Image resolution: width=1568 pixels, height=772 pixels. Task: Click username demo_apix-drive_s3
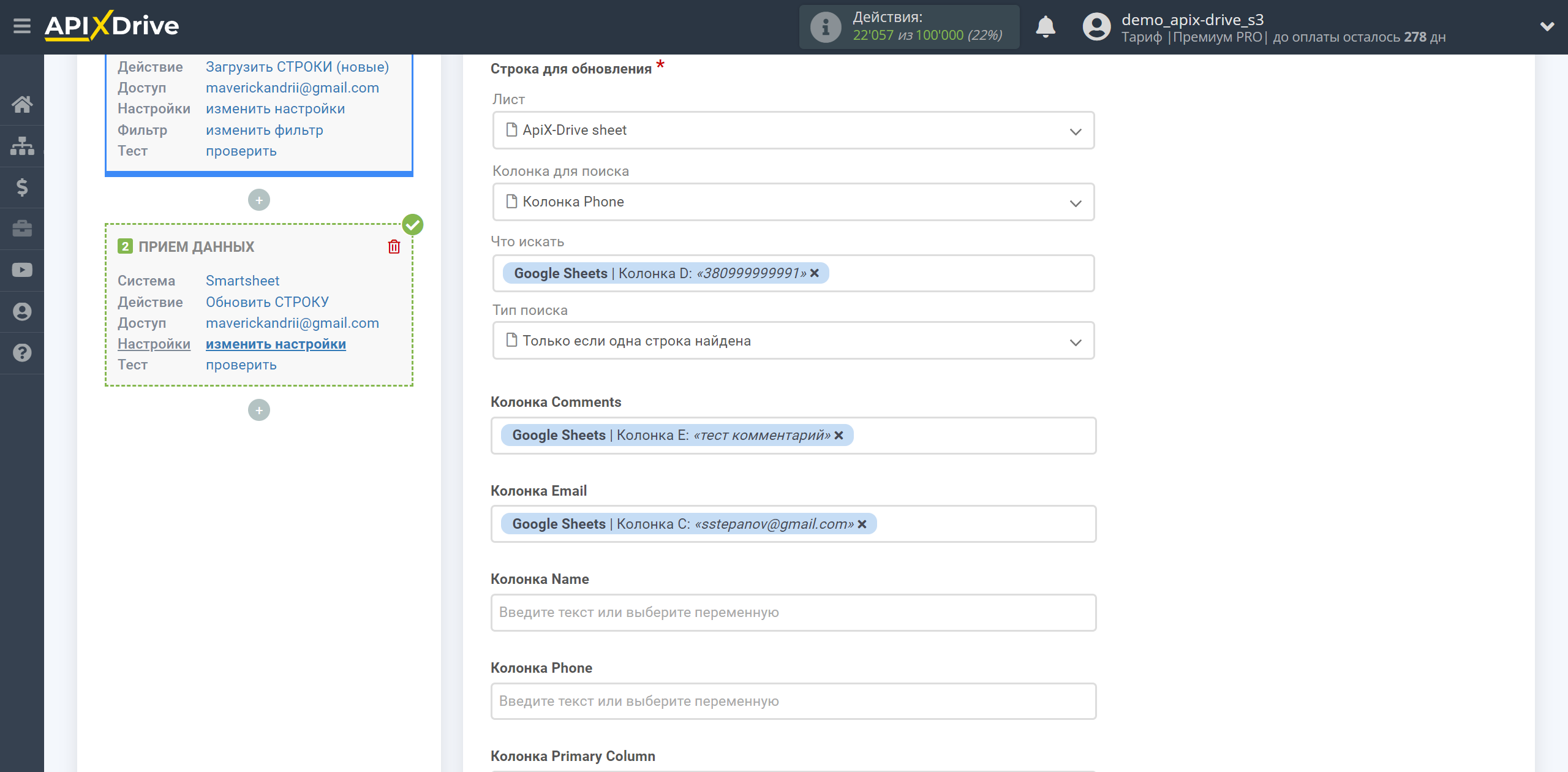1193,20
